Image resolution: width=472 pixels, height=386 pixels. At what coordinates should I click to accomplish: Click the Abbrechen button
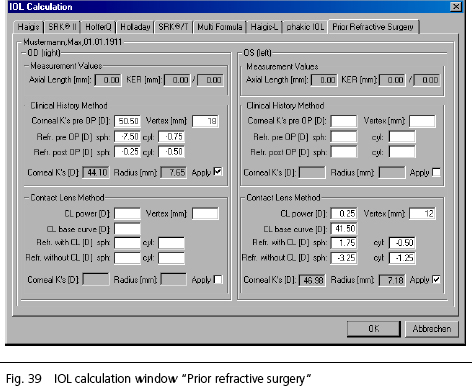tap(432, 329)
